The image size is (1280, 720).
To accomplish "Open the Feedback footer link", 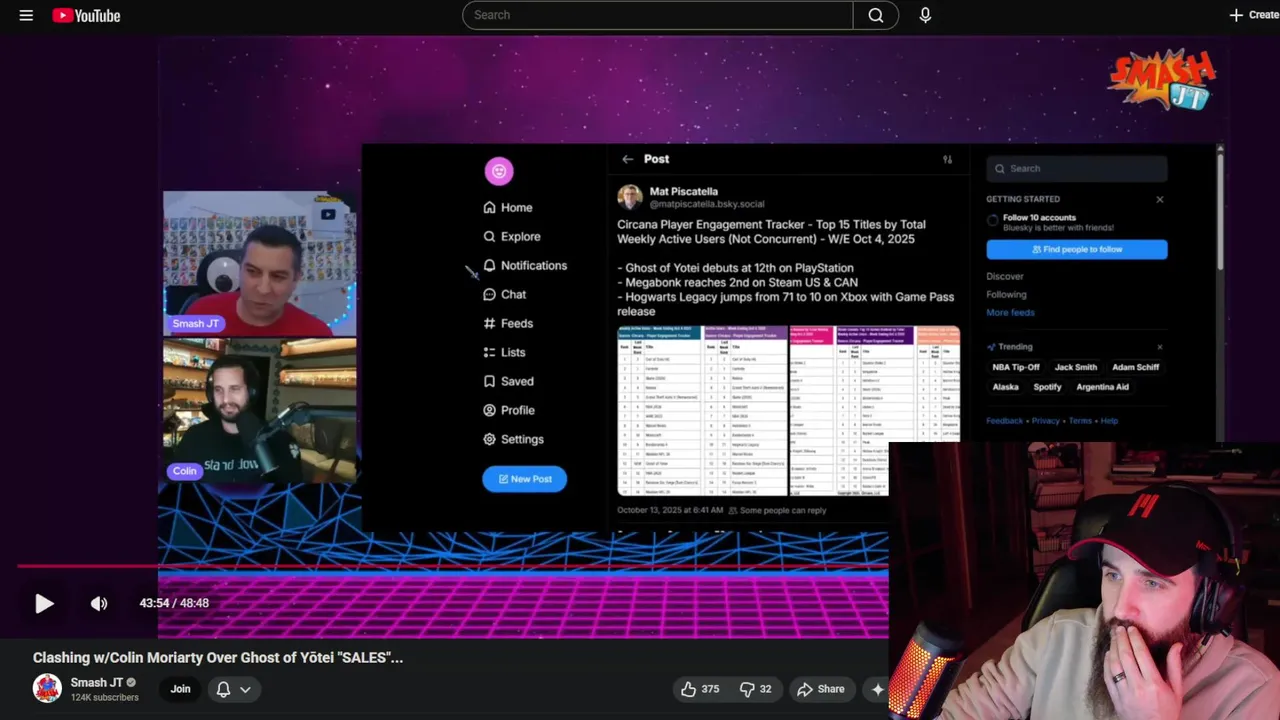I will [1004, 421].
